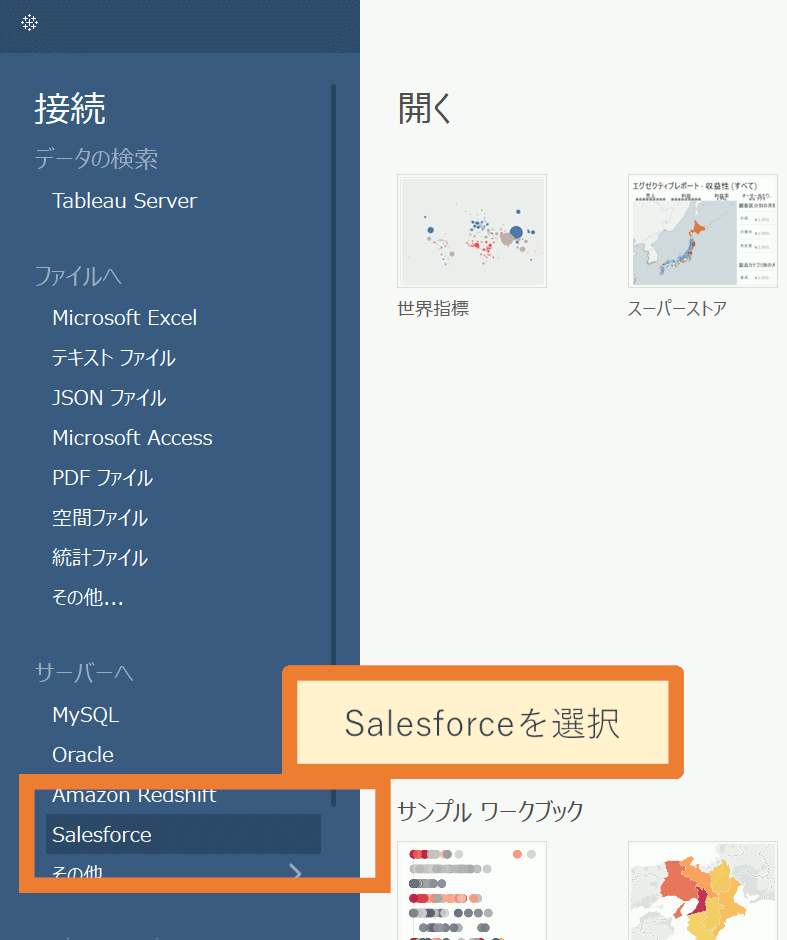This screenshot has width=787, height=940.
Task: Connect to Microsoft Access
Action: click(x=132, y=438)
